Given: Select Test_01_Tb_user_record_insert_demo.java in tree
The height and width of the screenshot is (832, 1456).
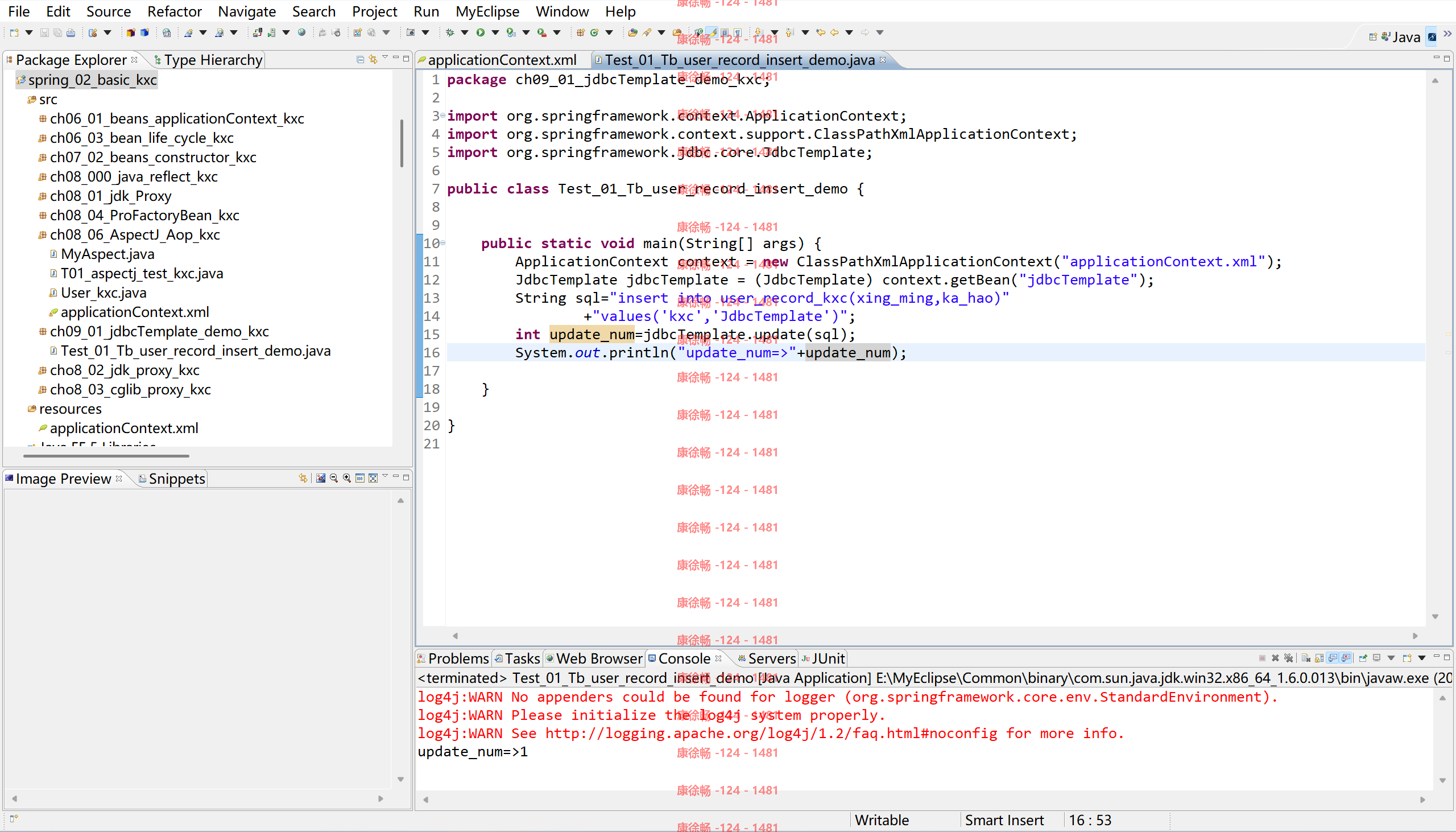Looking at the screenshot, I should [x=191, y=351].
